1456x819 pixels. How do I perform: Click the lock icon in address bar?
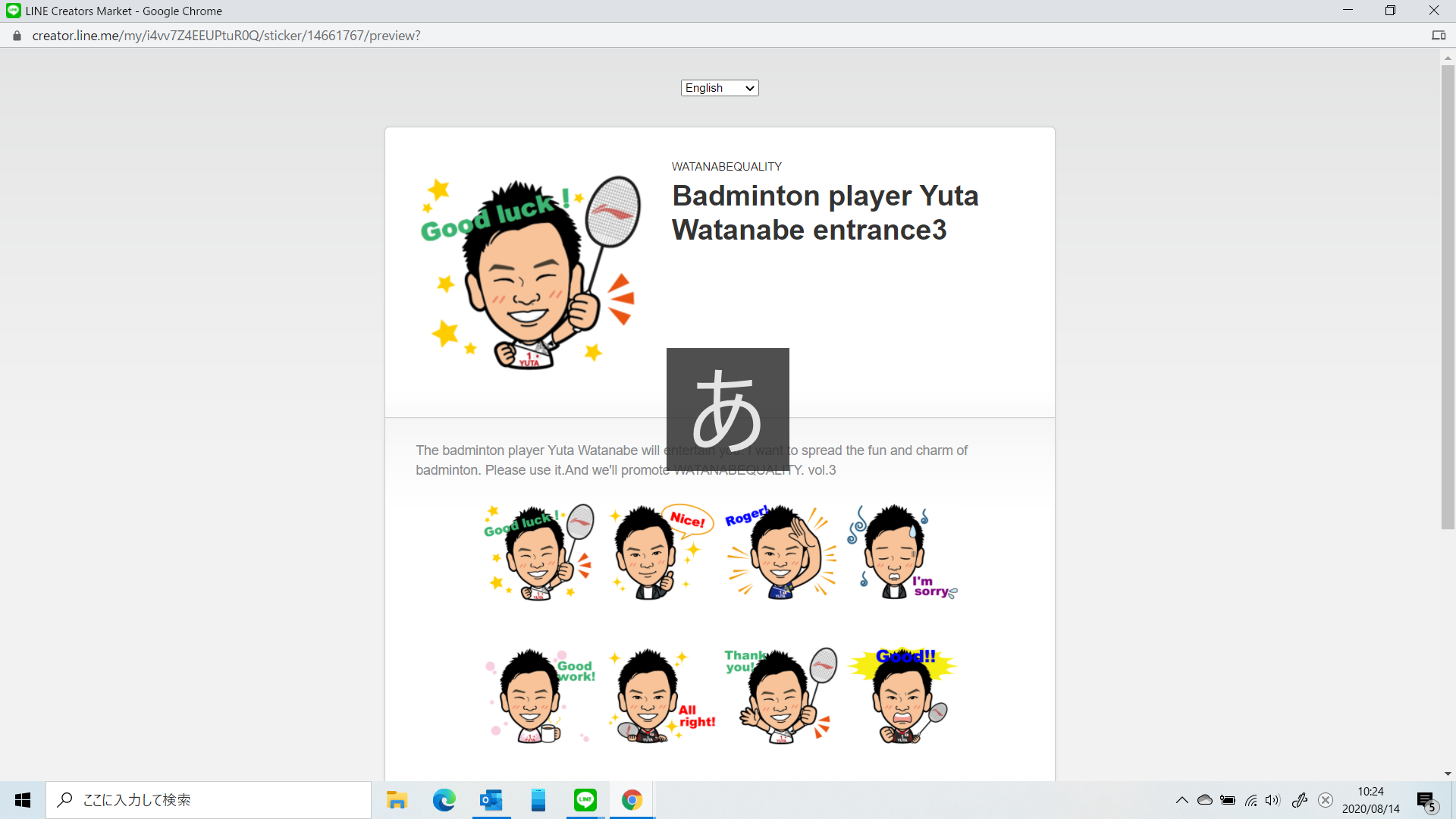point(17,36)
